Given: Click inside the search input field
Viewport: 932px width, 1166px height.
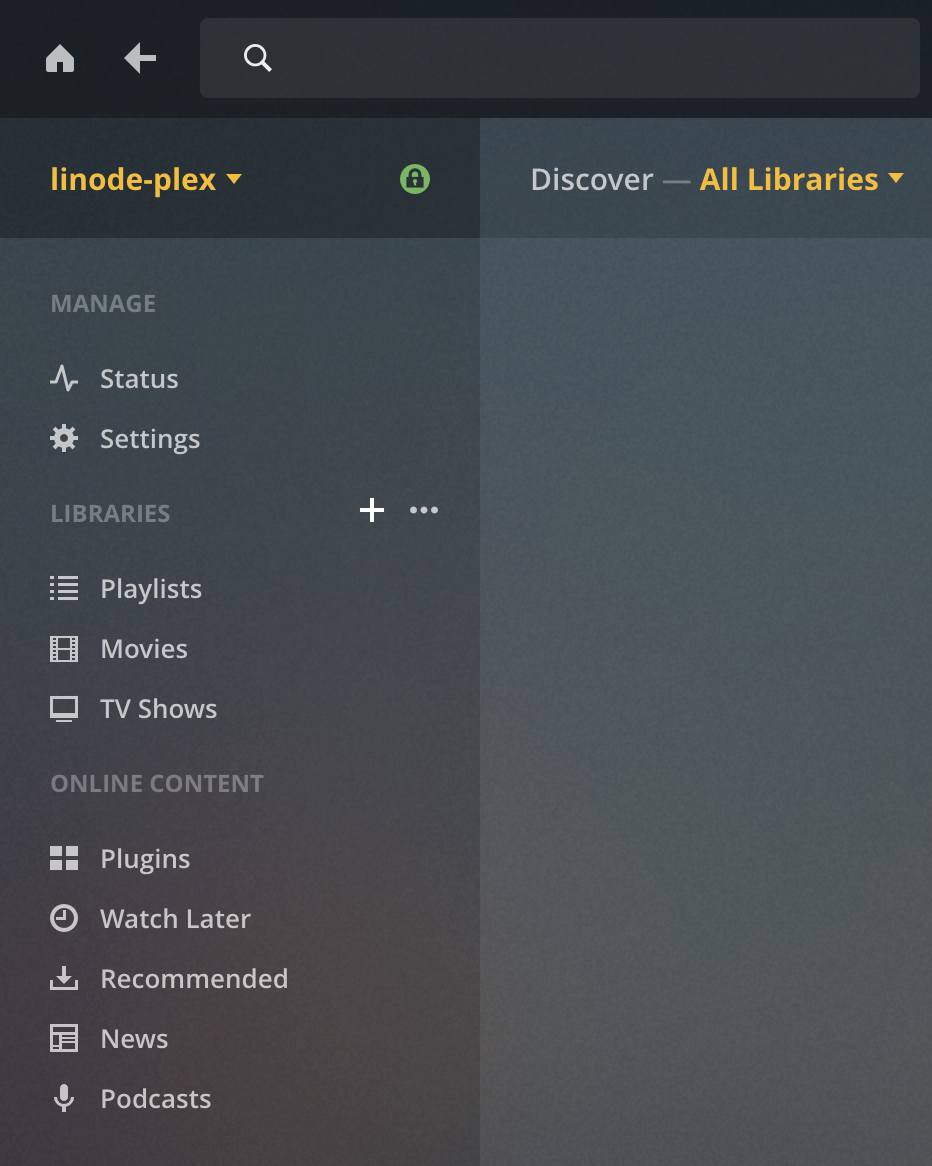Looking at the screenshot, I should click(x=560, y=57).
